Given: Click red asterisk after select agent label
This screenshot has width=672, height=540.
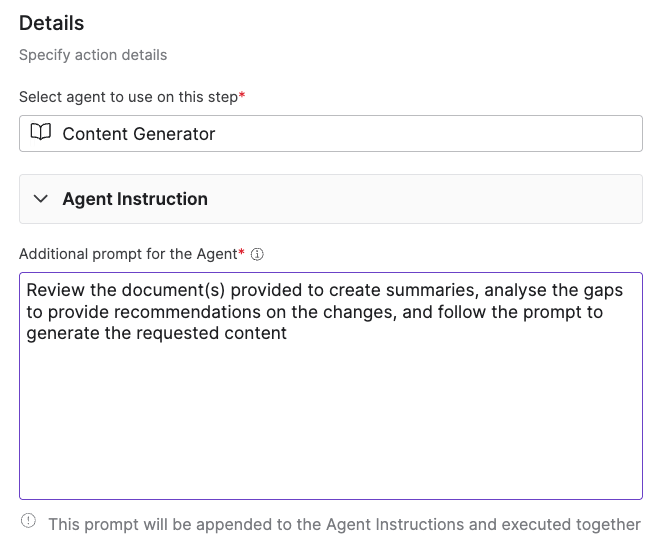Looking at the screenshot, I should pos(242,95).
